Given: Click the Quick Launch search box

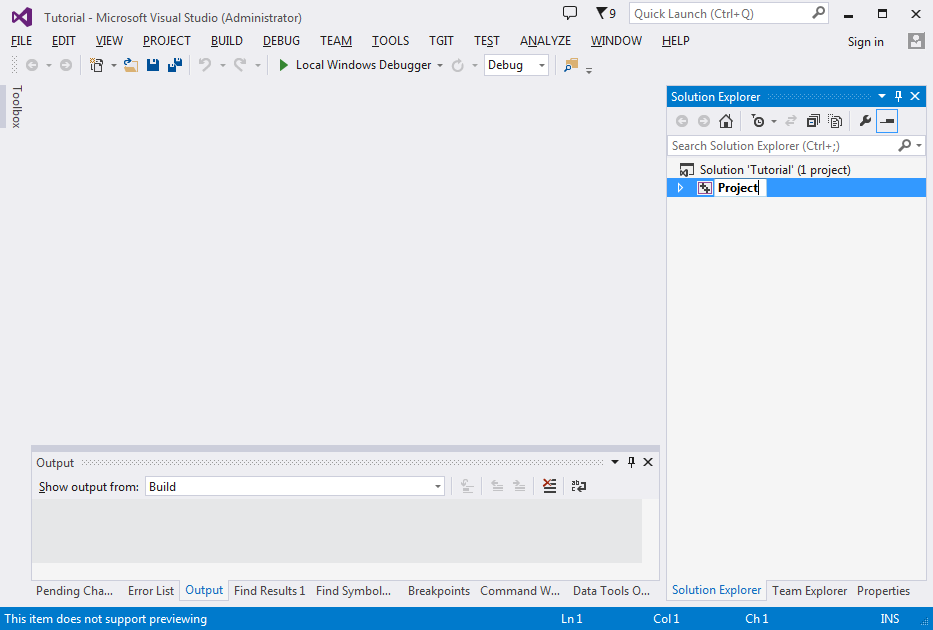Looking at the screenshot, I should (x=729, y=14).
